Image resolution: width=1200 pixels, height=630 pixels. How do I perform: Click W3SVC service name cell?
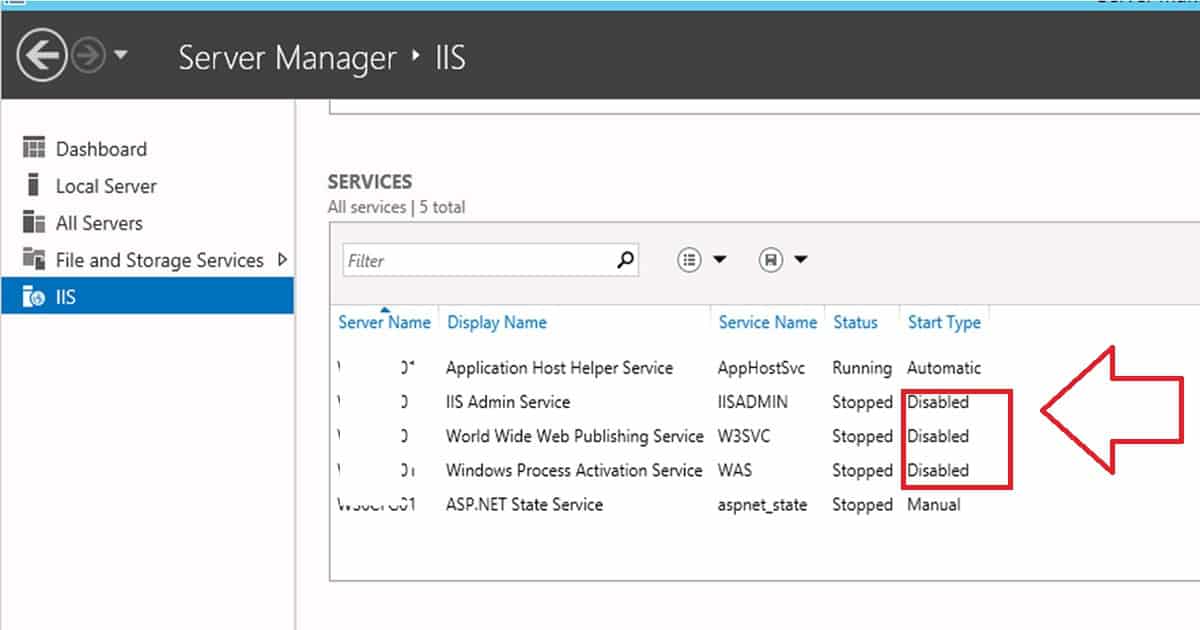[744, 436]
